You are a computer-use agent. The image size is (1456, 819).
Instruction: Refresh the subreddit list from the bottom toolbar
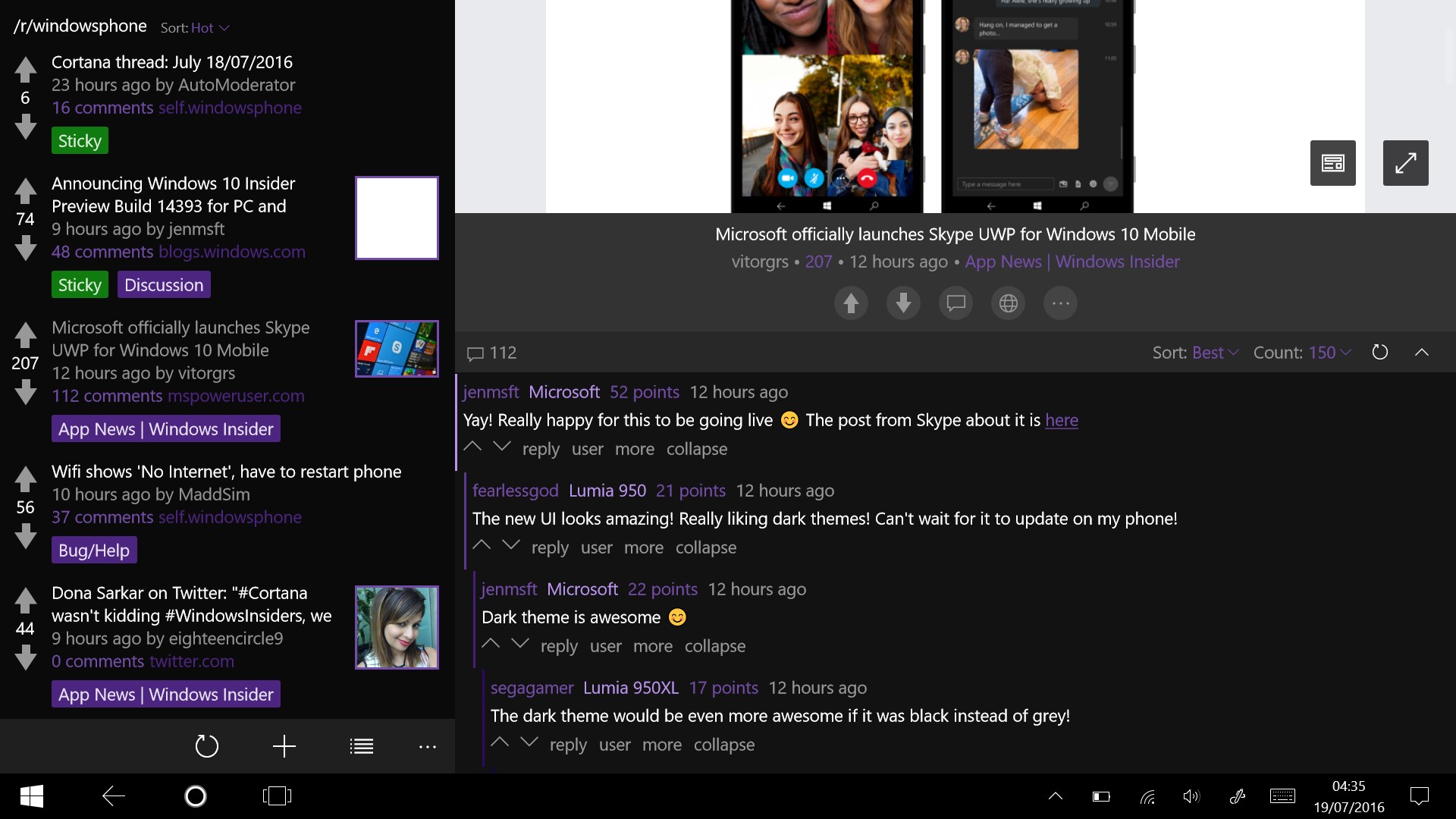207,746
